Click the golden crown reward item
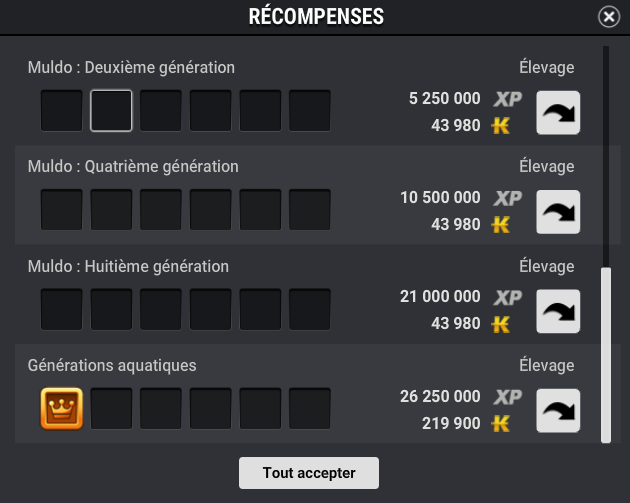This screenshot has width=630, height=503. coord(61,409)
